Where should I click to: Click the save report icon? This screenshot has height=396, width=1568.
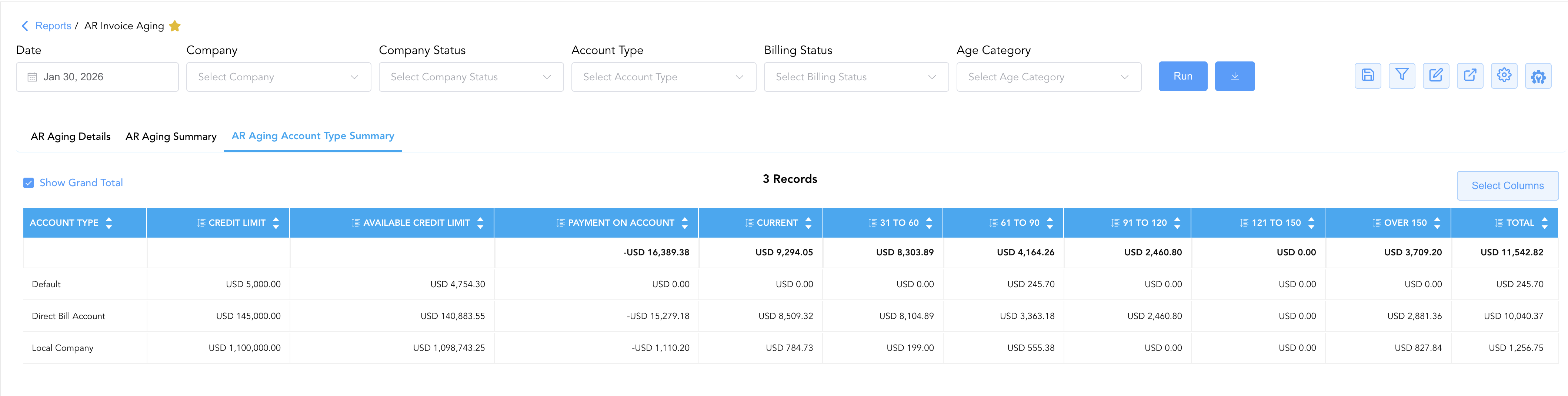(x=1368, y=76)
